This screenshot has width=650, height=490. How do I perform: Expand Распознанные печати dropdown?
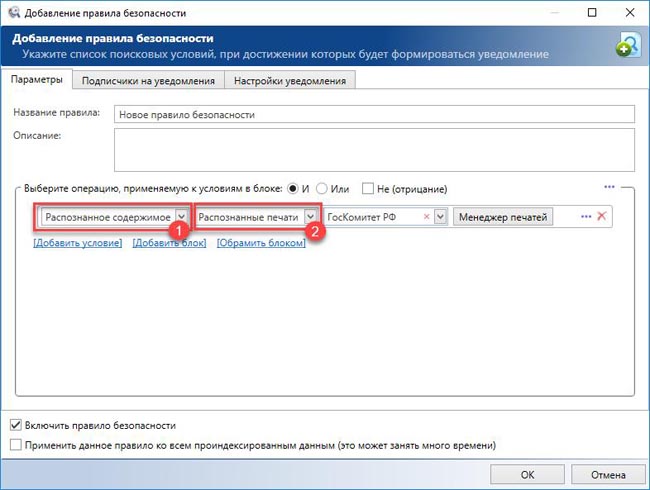310,216
